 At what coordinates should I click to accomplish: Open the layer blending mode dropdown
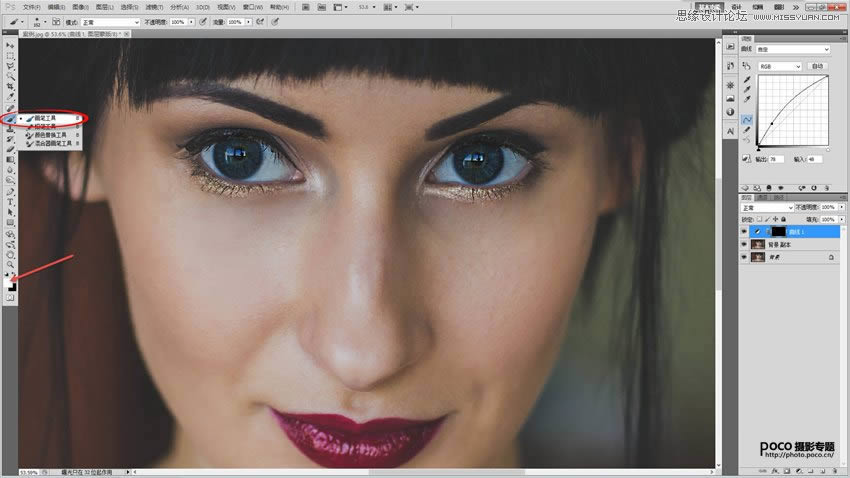(x=763, y=207)
